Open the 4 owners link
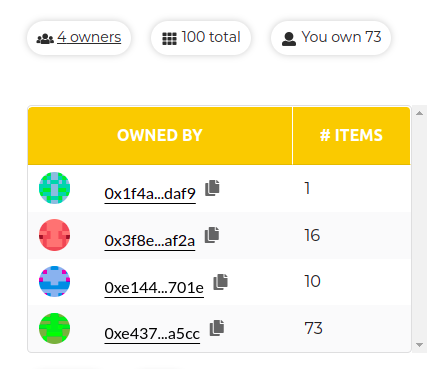The height and width of the screenshot is (369, 446). coord(89,37)
